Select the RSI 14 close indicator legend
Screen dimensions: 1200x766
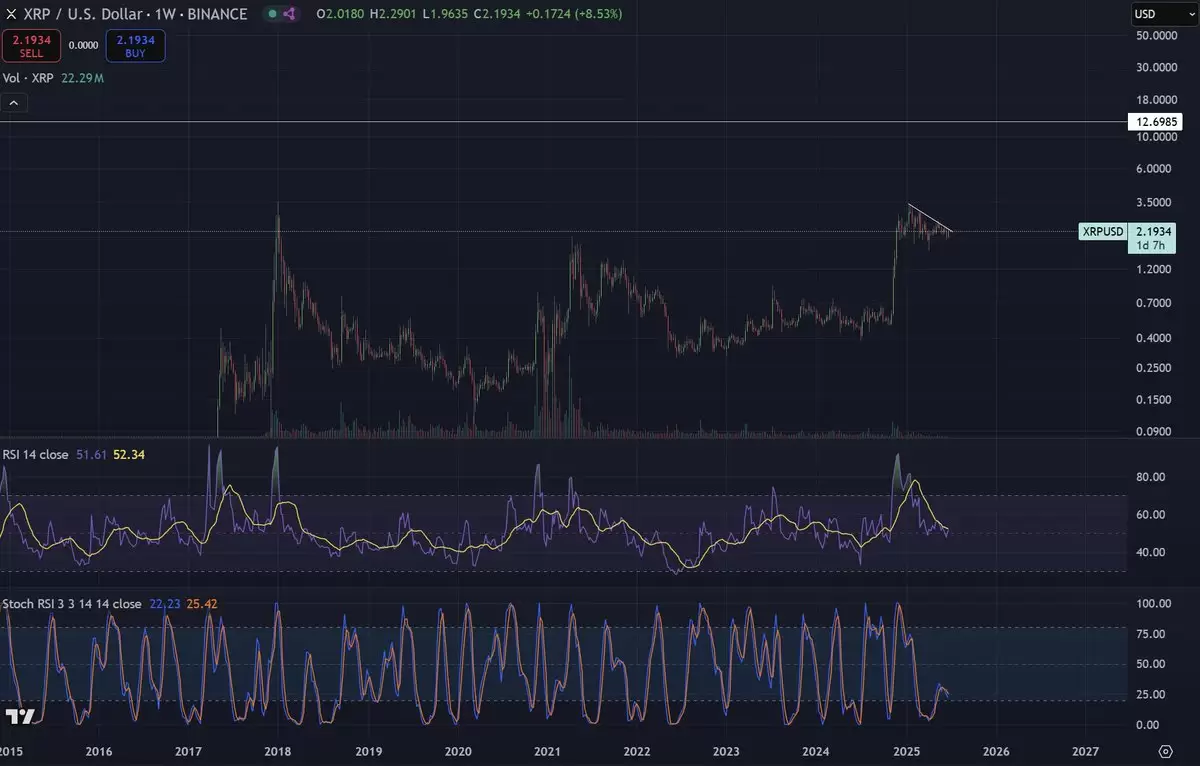click(36, 454)
